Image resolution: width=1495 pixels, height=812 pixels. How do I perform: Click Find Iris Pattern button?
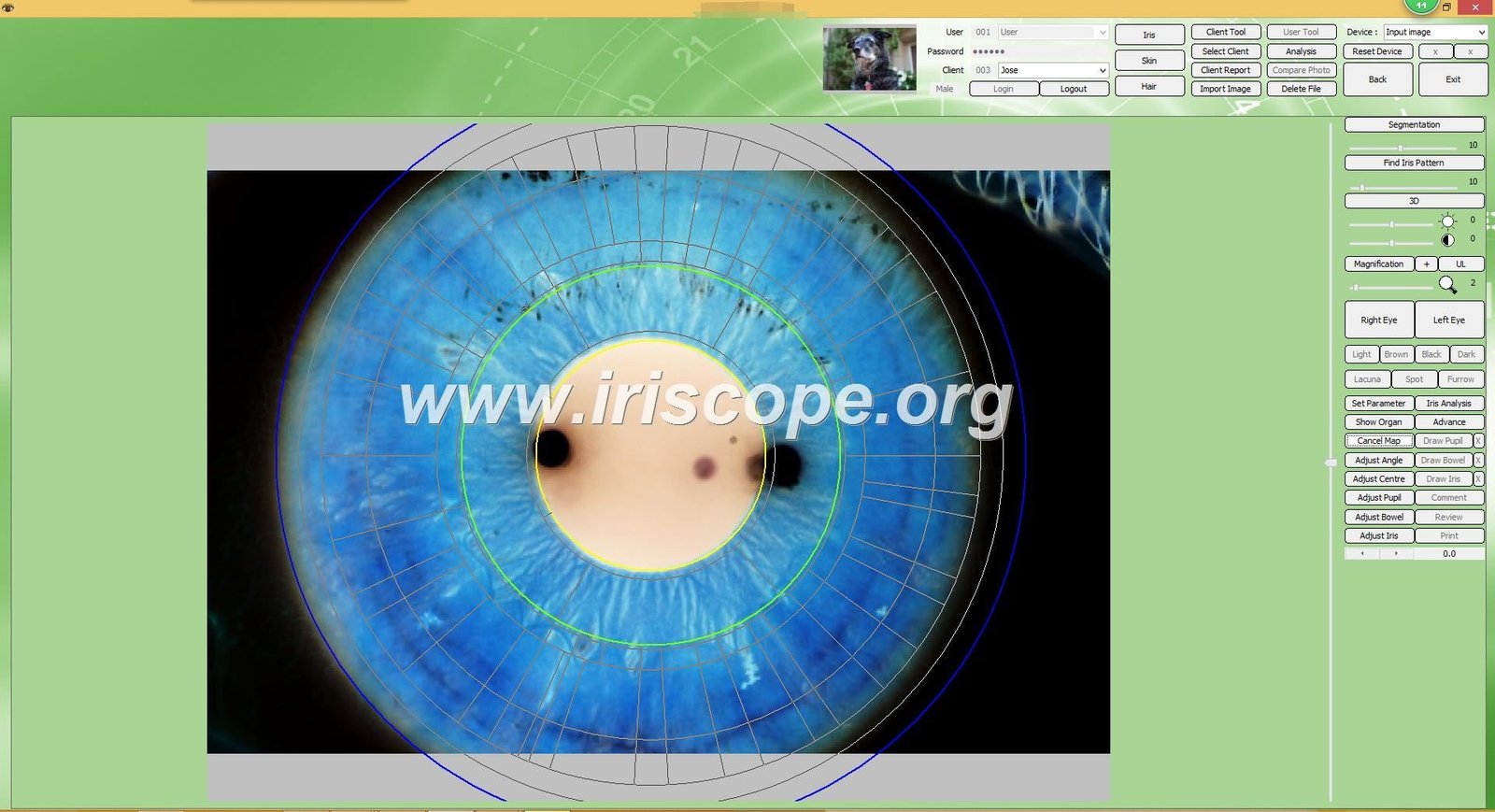coord(1414,163)
